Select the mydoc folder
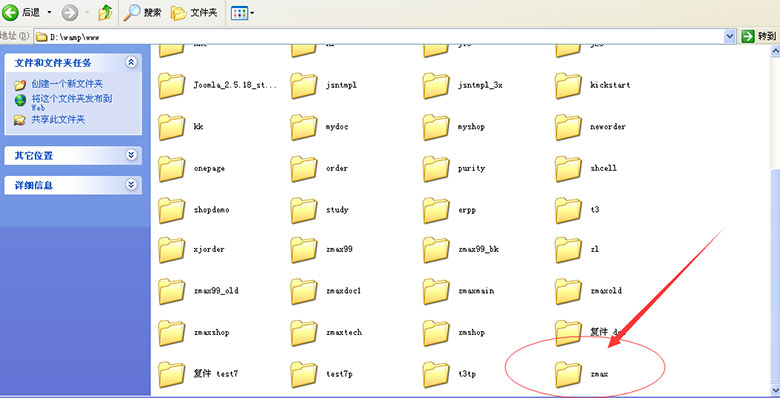 pyautogui.click(x=319, y=127)
